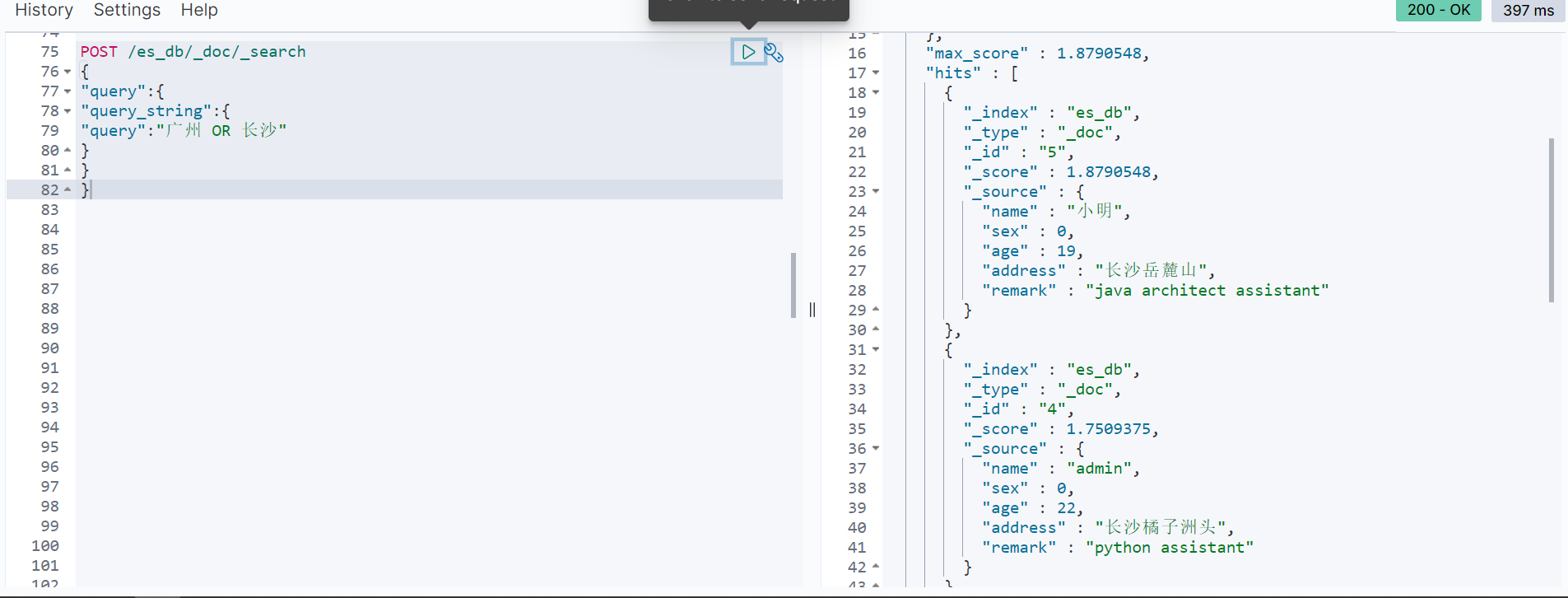Click the name value "小明"
This screenshot has width=1568, height=598.
[x=1095, y=212]
